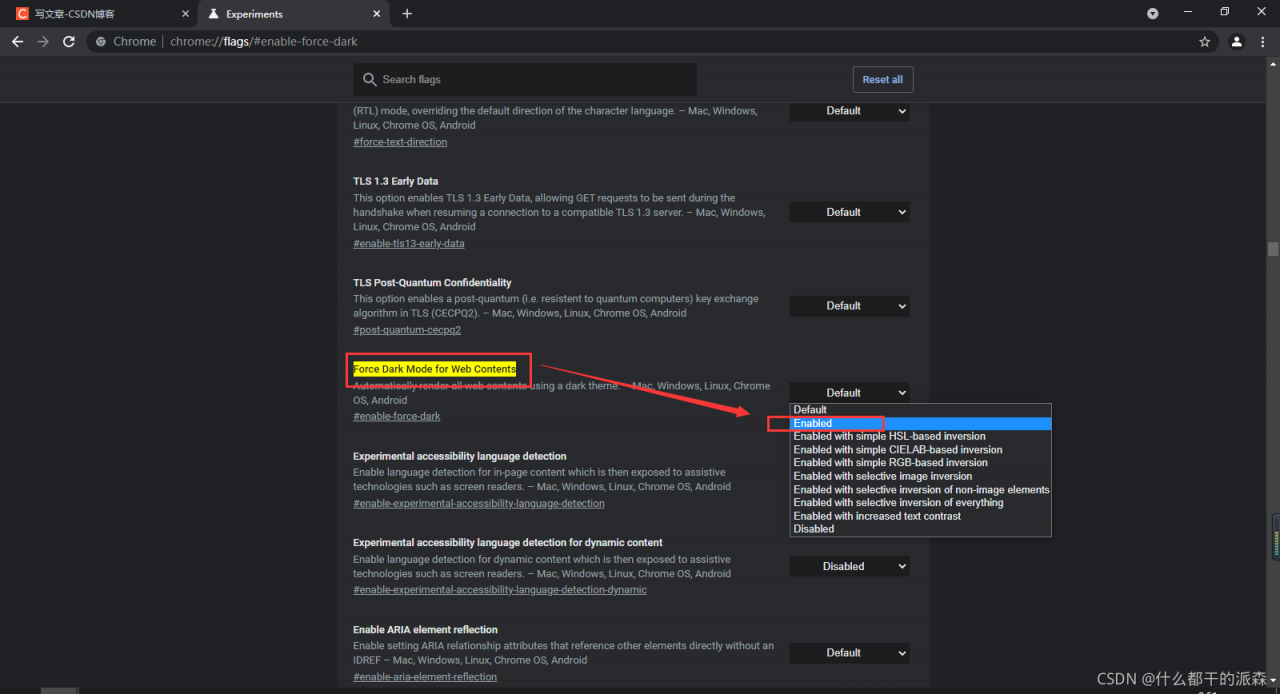Viewport: 1280px width, 694px height.
Task: Open the accessibility-language-detection-dynamic link
Action: point(500,590)
